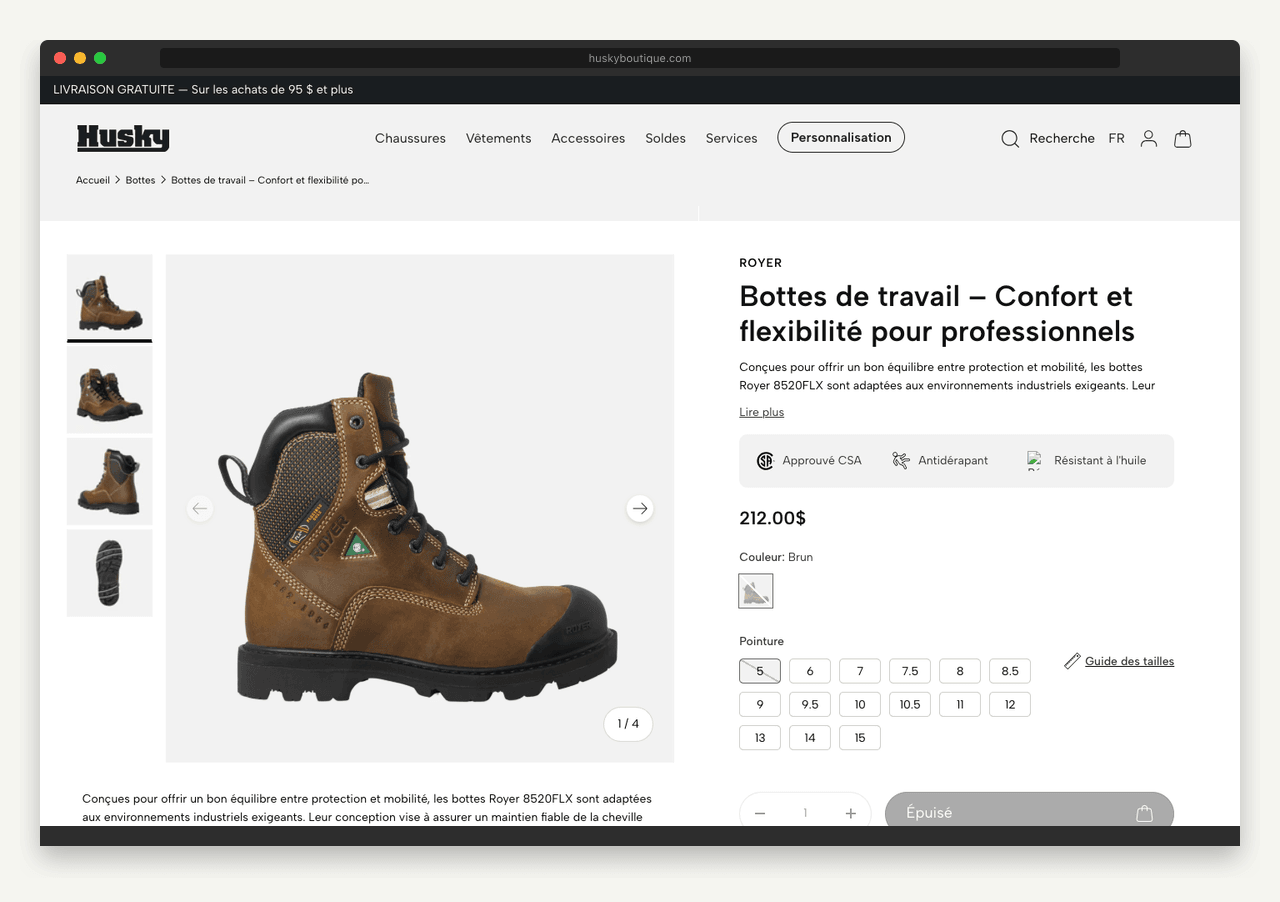Open the Personnalisation page
The image size is (1280, 902).
click(x=840, y=137)
